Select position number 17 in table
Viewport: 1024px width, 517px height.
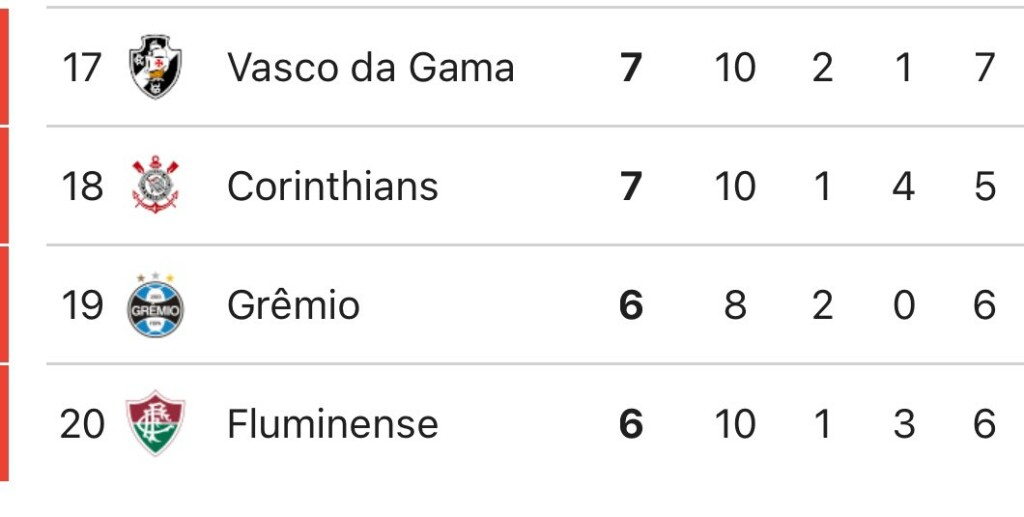click(82, 68)
